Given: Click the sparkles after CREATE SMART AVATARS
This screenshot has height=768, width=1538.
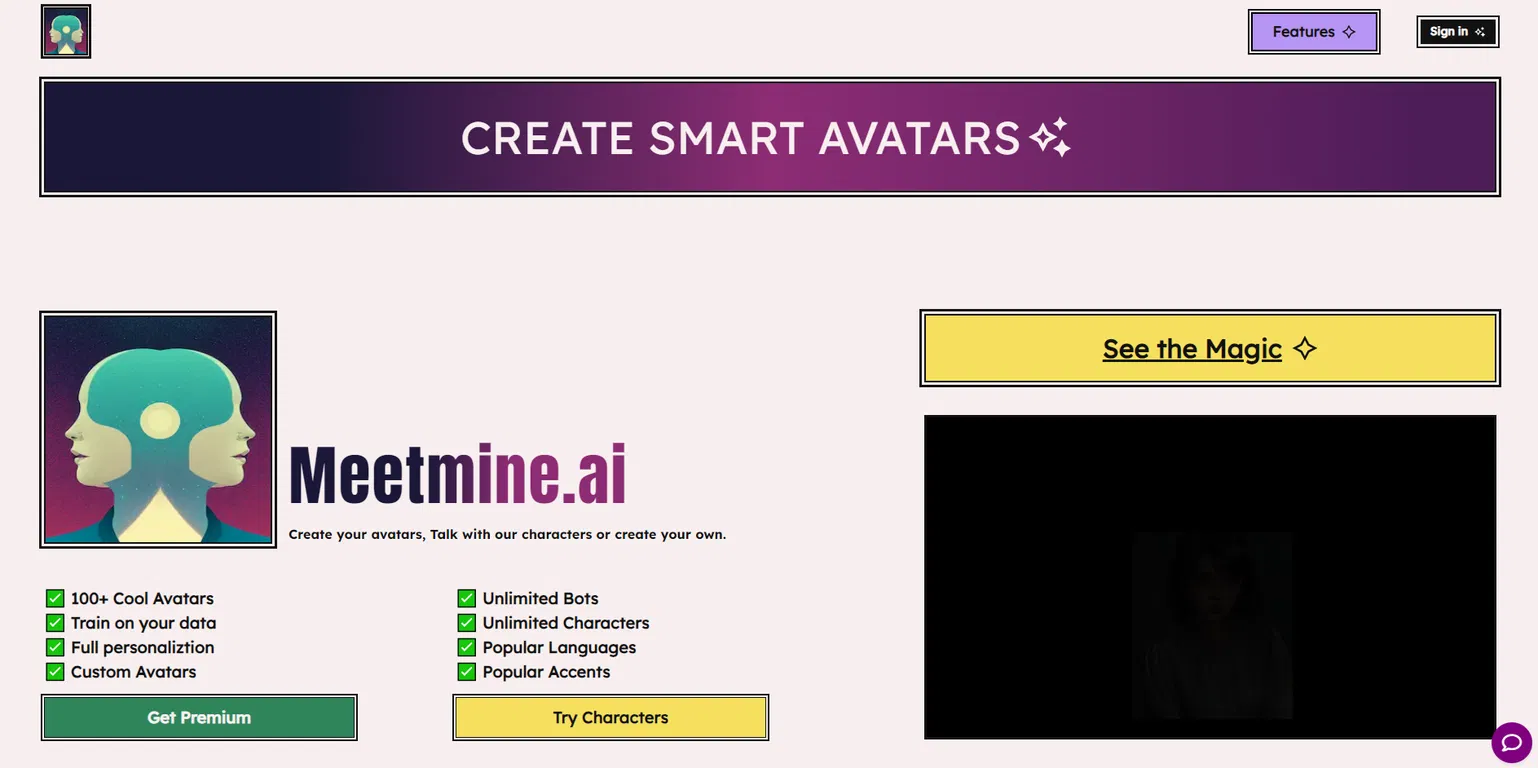Looking at the screenshot, I should (1050, 138).
